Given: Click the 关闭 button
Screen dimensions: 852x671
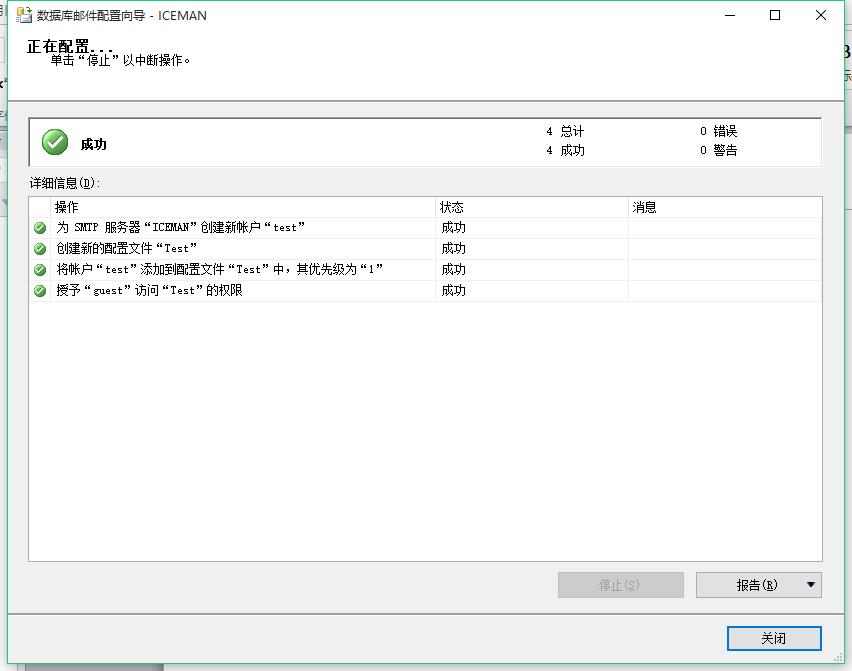Looking at the screenshot, I should point(774,638).
